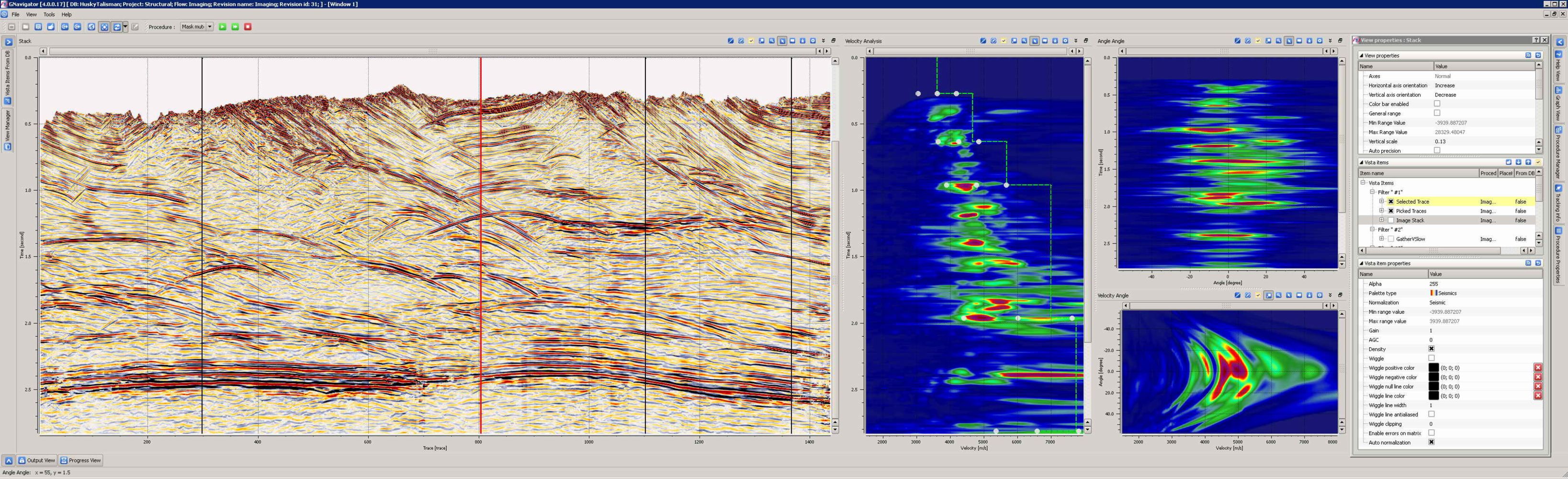1568x479 pixels.
Task: Click the save floppy disk toolbar icon
Action: [x=38, y=27]
